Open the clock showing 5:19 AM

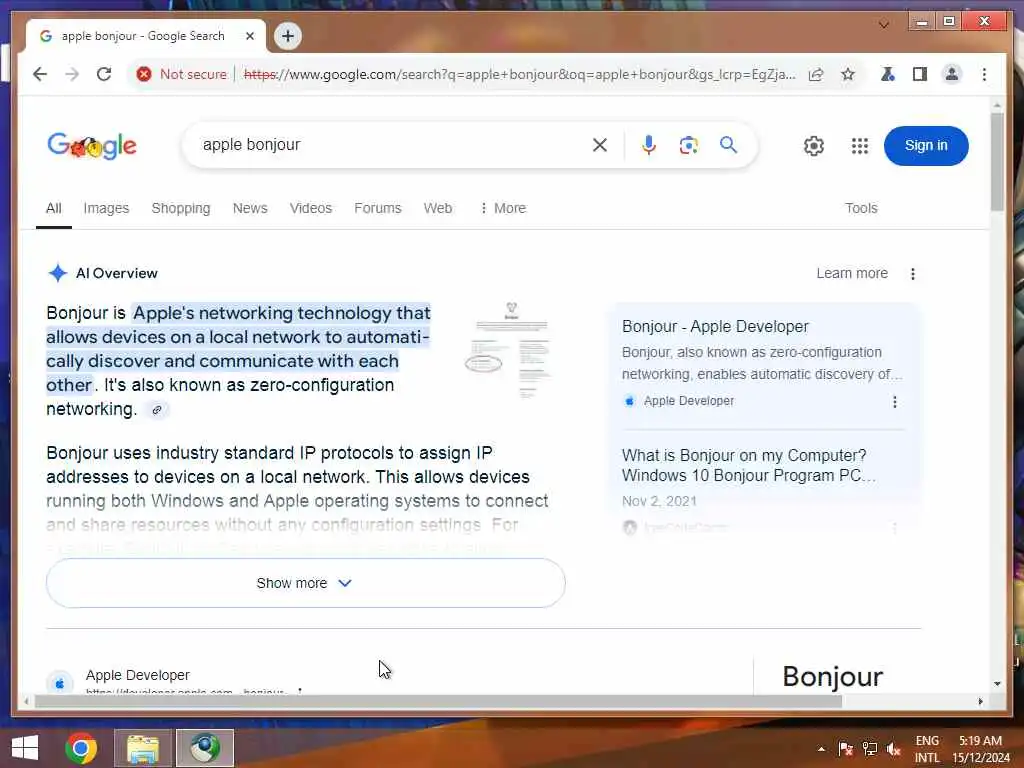tap(981, 749)
